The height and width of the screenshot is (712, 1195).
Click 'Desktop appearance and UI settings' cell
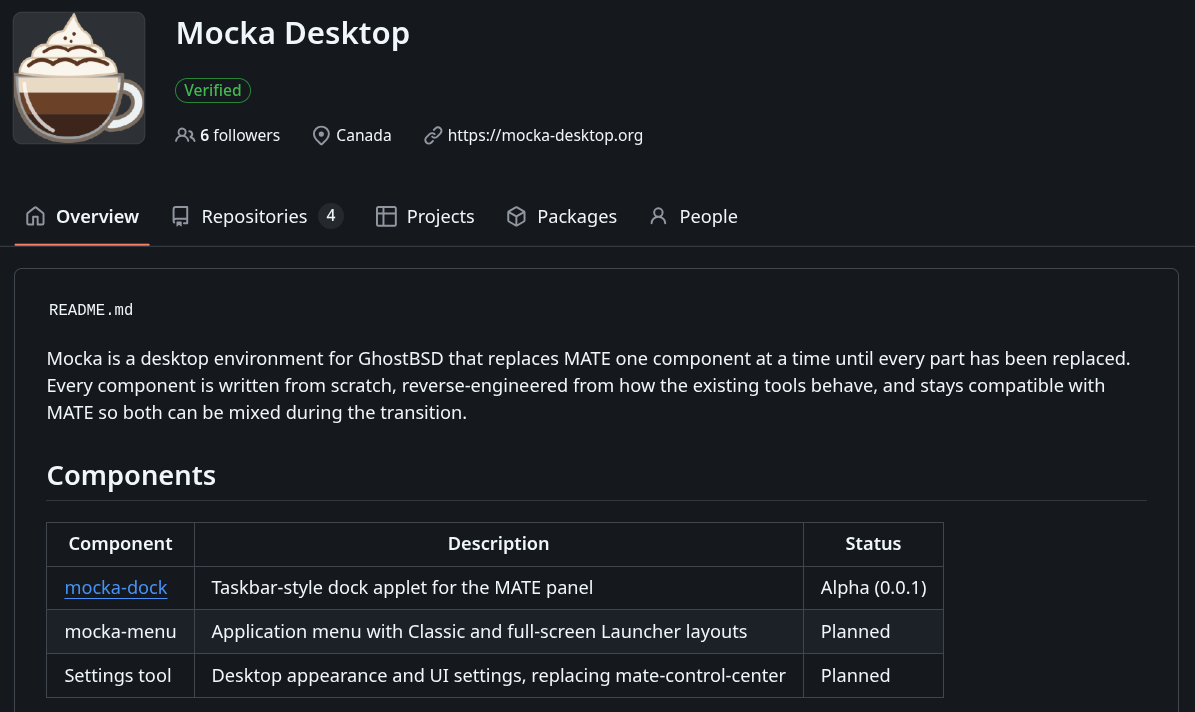point(498,675)
